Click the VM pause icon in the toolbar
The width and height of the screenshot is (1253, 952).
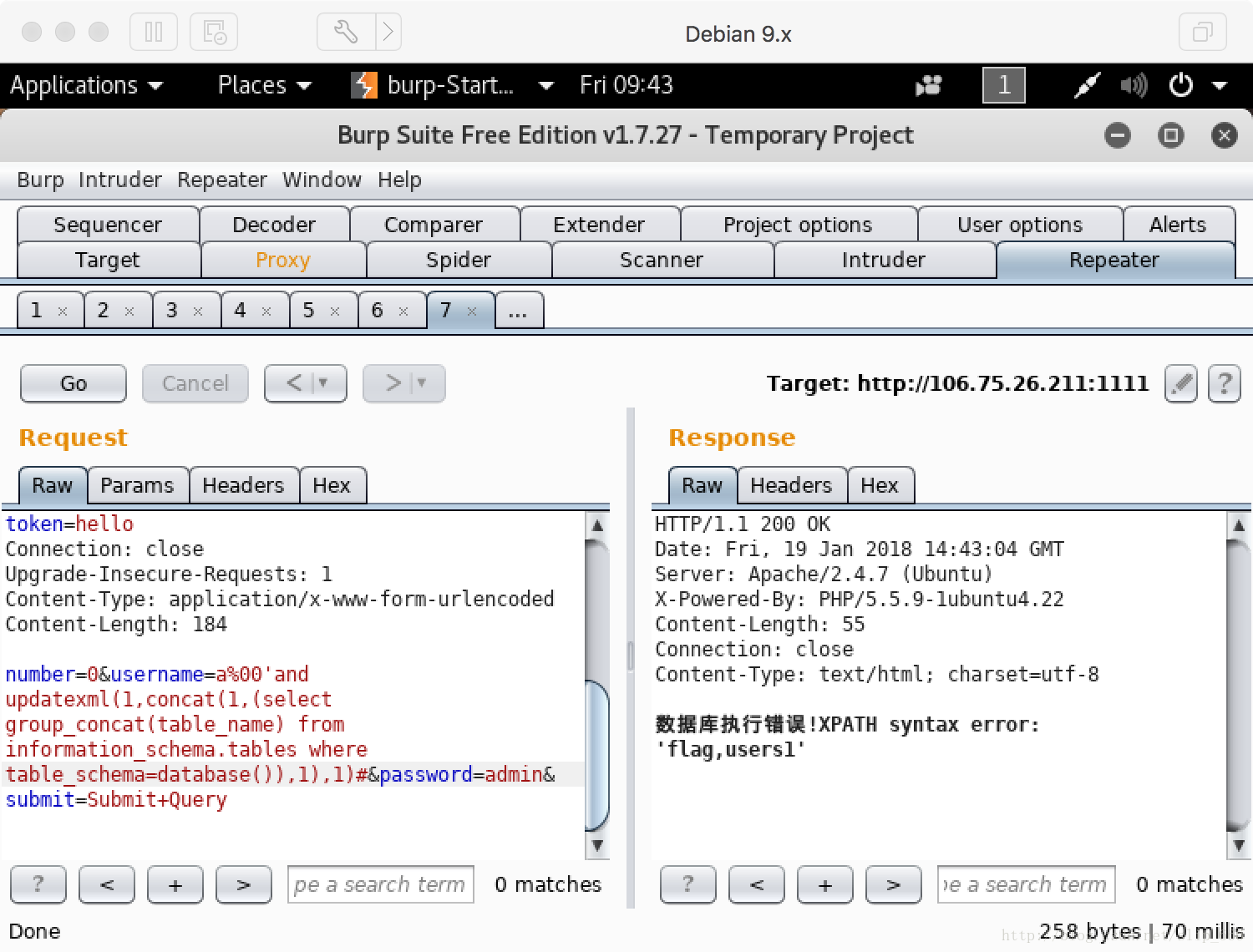click(154, 33)
